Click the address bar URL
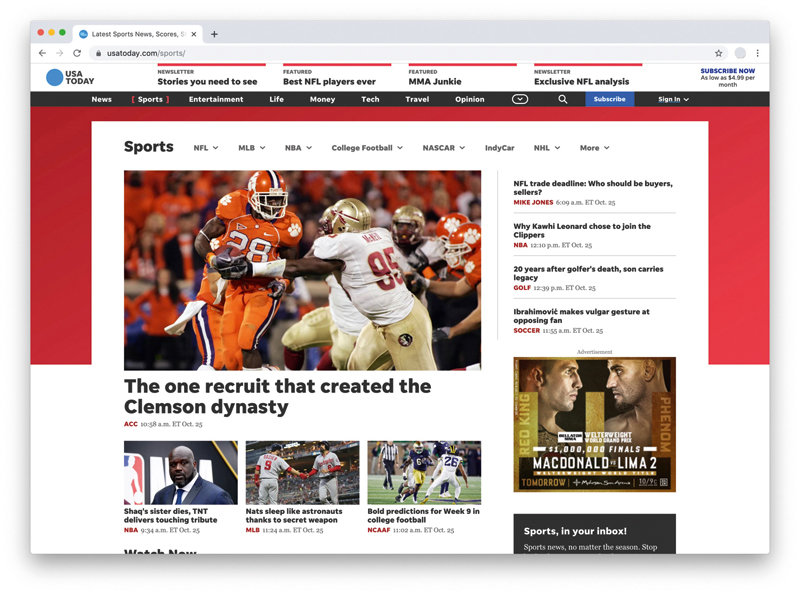Viewport: 800px width, 594px height. (146, 53)
